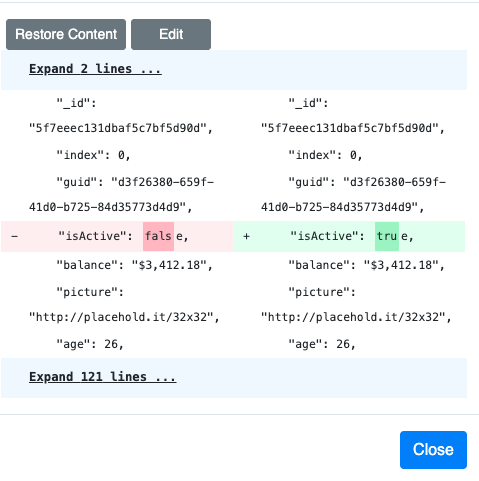The height and width of the screenshot is (481, 479).
Task: Click left "age": 26 line
Action: coord(90,344)
